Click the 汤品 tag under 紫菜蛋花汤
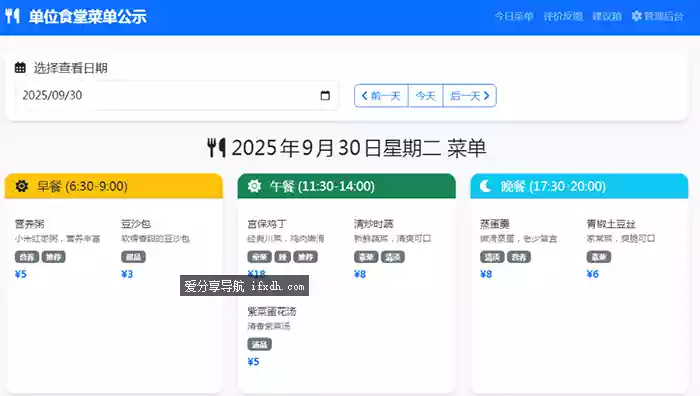 pyautogui.click(x=259, y=344)
